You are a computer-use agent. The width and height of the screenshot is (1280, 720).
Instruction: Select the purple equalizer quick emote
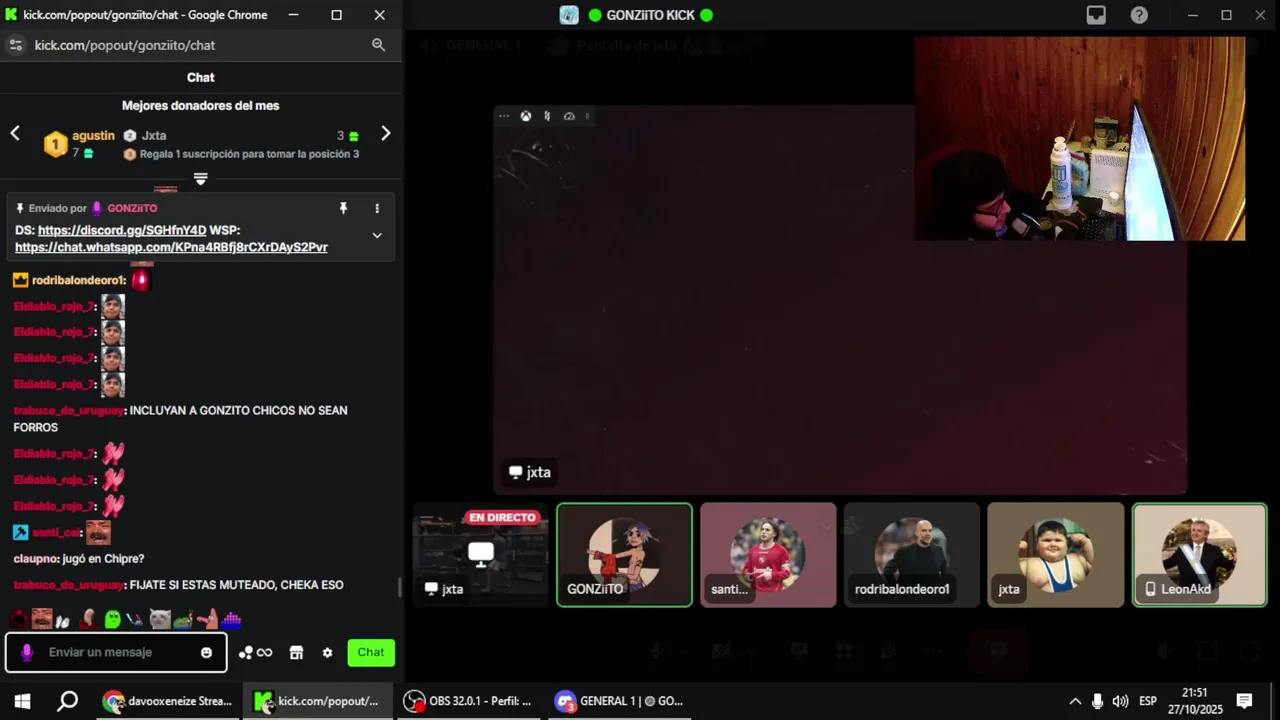click(231, 619)
